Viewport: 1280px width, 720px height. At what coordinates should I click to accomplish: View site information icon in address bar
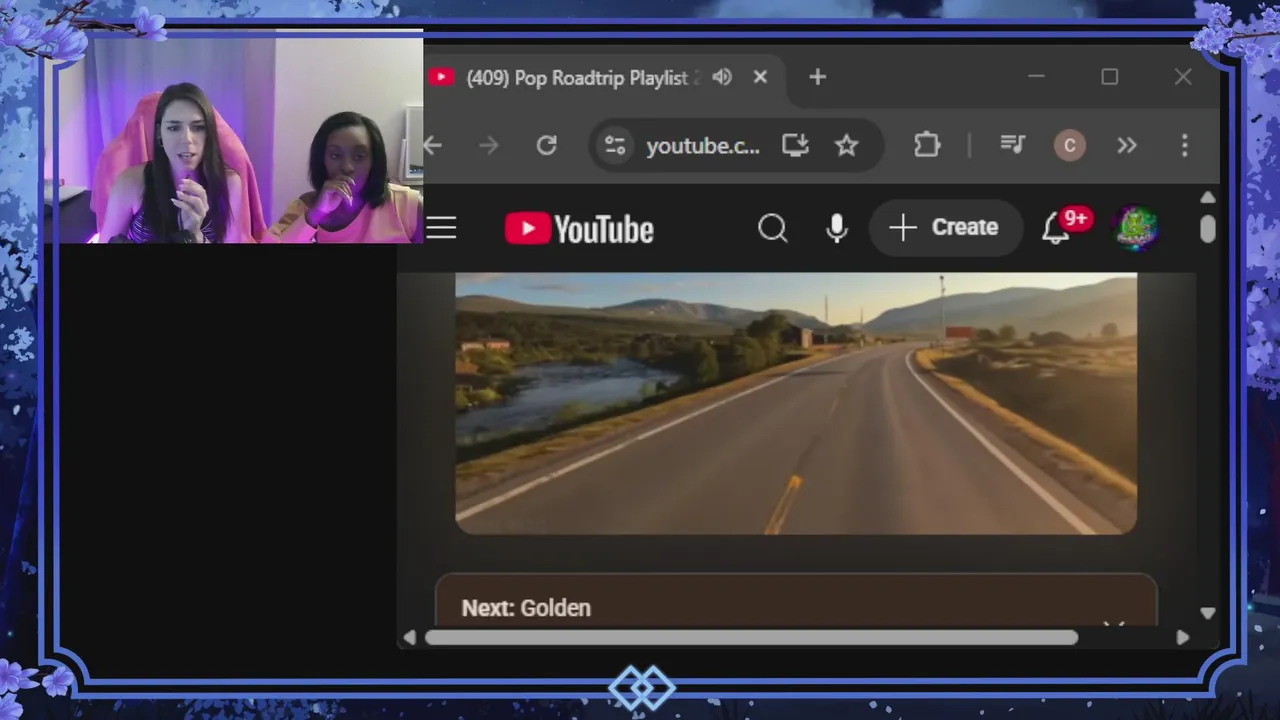coord(615,146)
